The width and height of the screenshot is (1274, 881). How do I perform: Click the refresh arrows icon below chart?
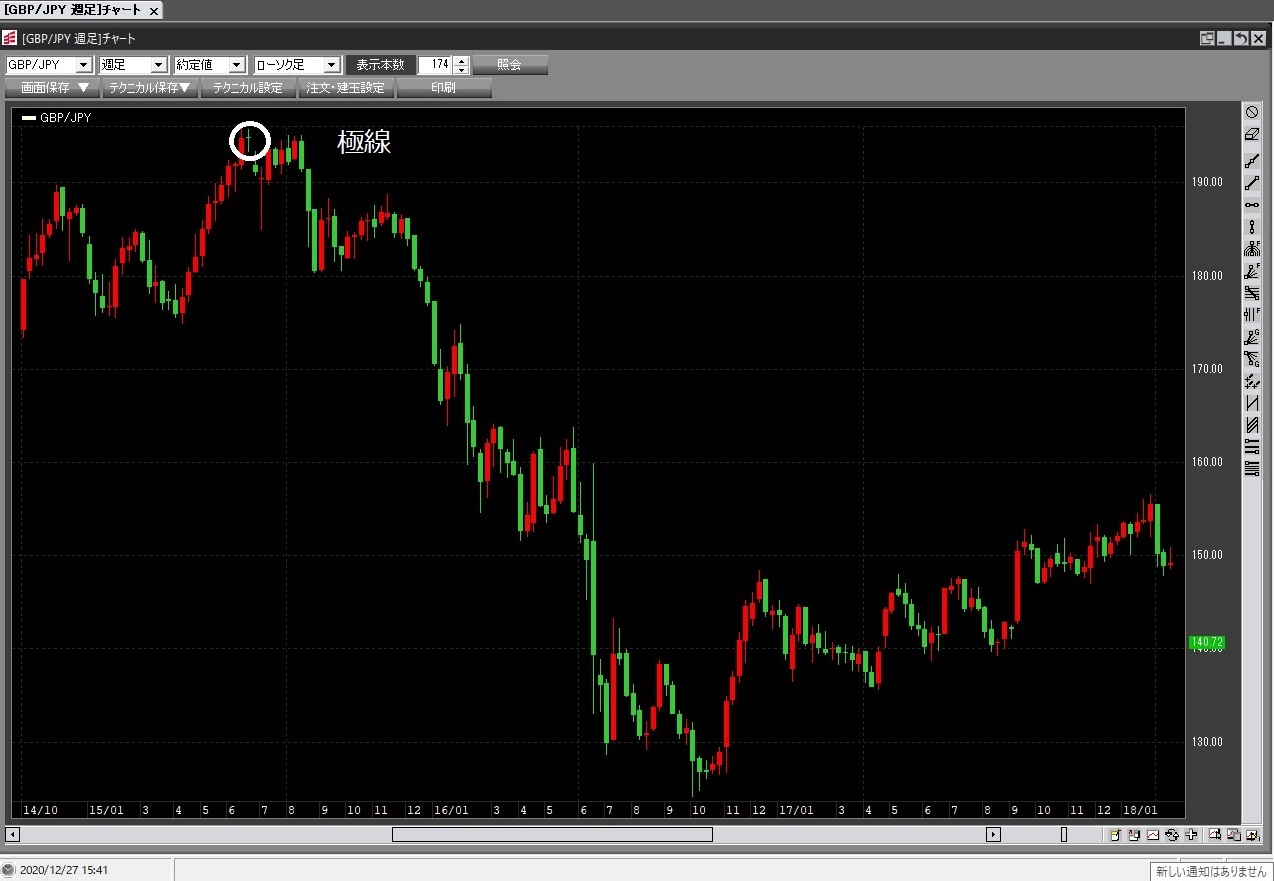[x=1171, y=835]
